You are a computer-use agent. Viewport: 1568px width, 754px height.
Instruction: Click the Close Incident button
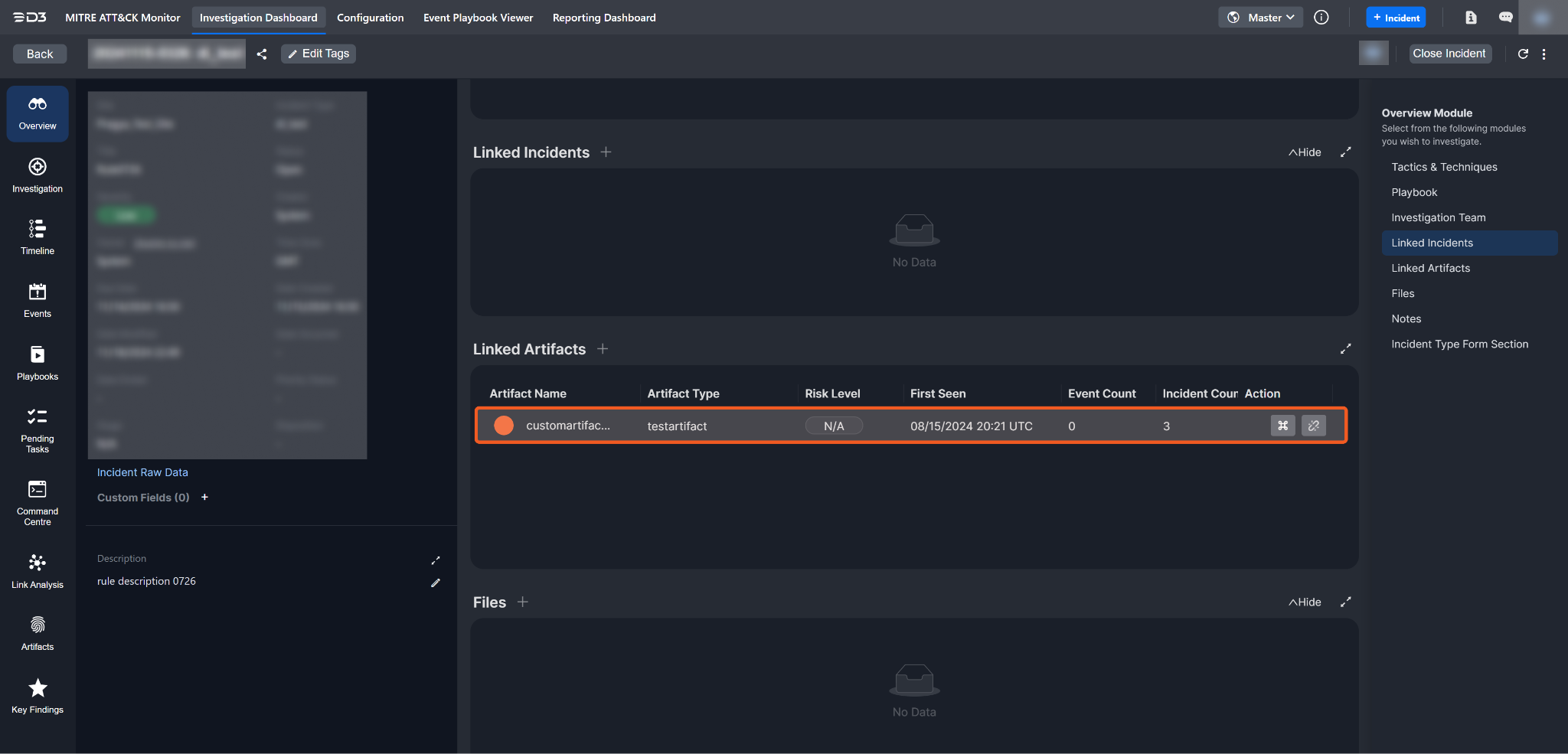1449,54
